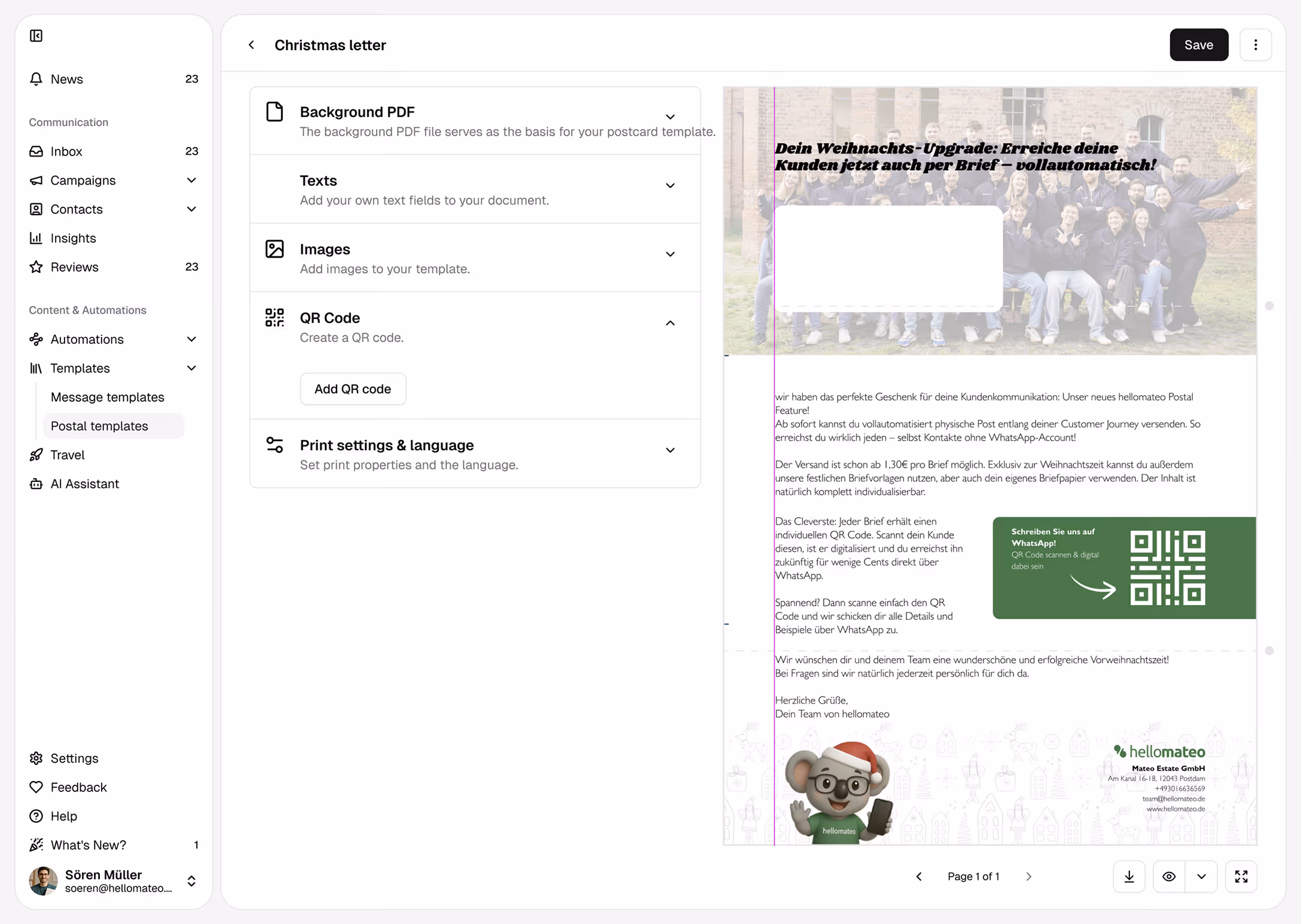Toggle preview visibility eye icon

[1169, 877]
